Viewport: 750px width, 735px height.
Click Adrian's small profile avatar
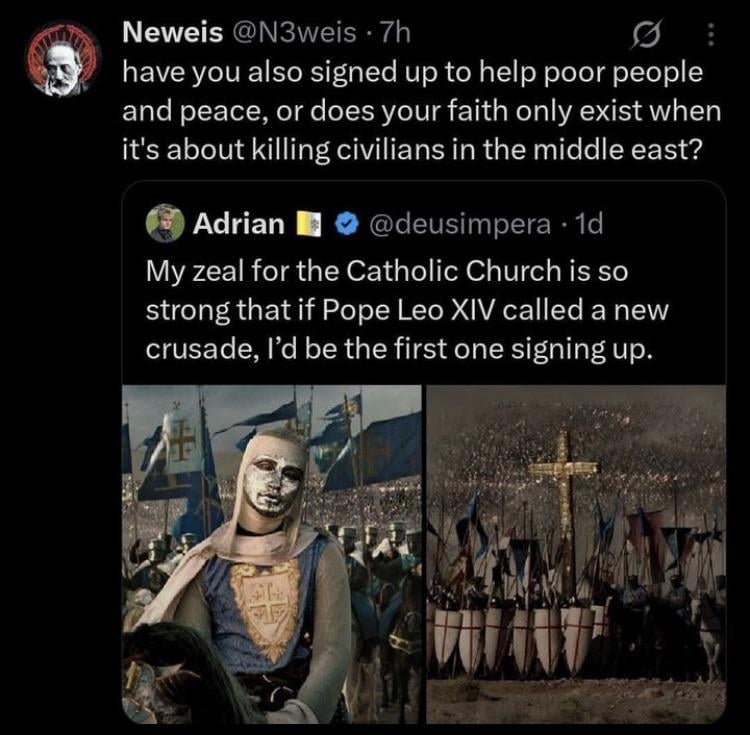click(163, 223)
